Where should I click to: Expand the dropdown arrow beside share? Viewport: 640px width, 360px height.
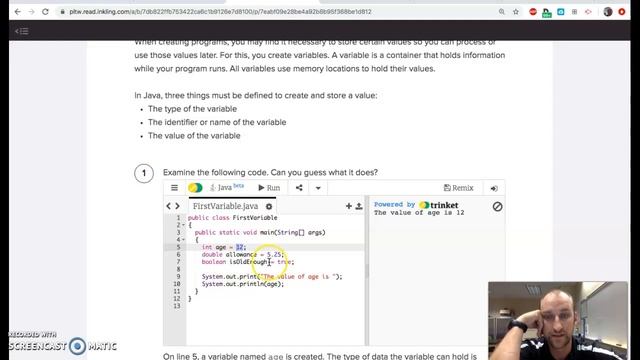click(318, 188)
